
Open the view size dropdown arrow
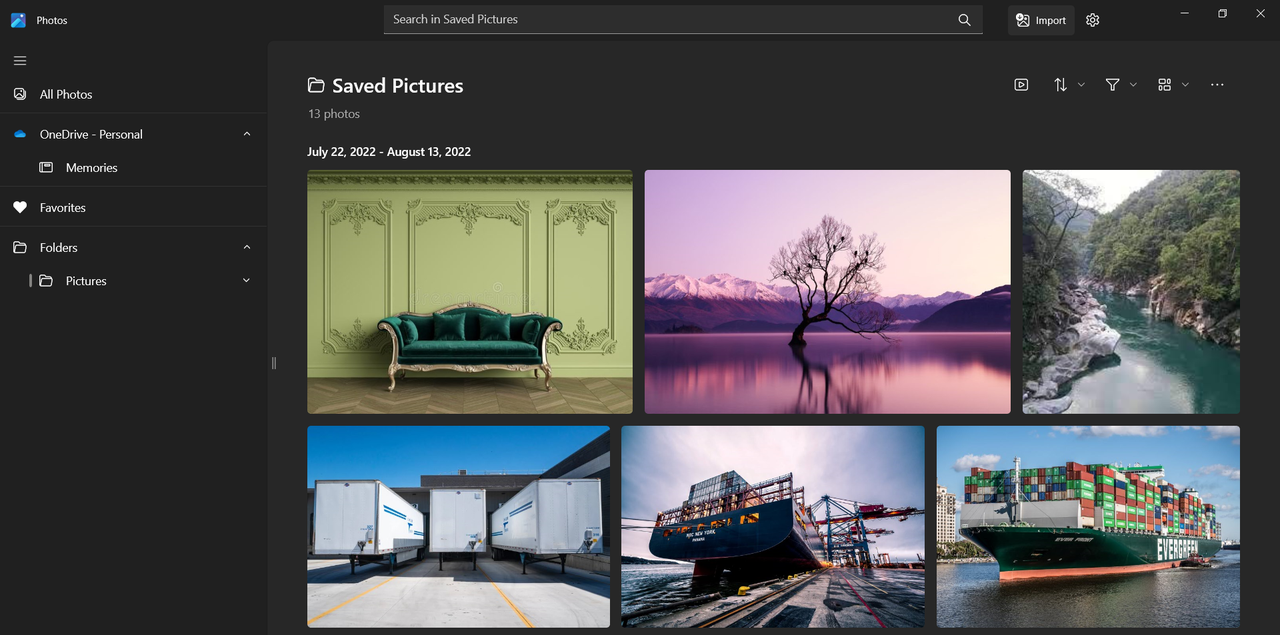[1185, 85]
